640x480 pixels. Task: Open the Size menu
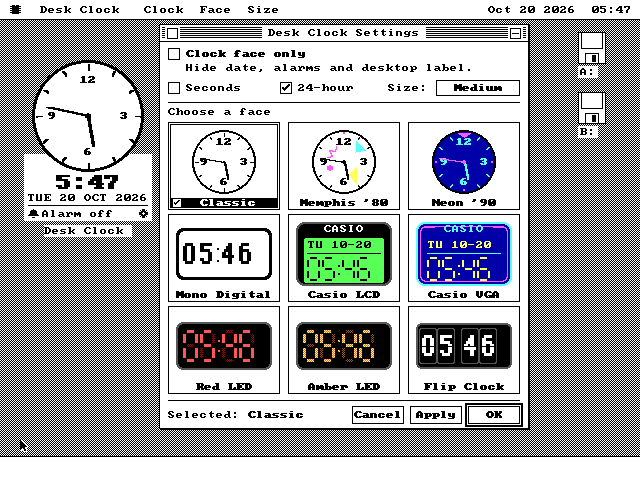point(263,9)
